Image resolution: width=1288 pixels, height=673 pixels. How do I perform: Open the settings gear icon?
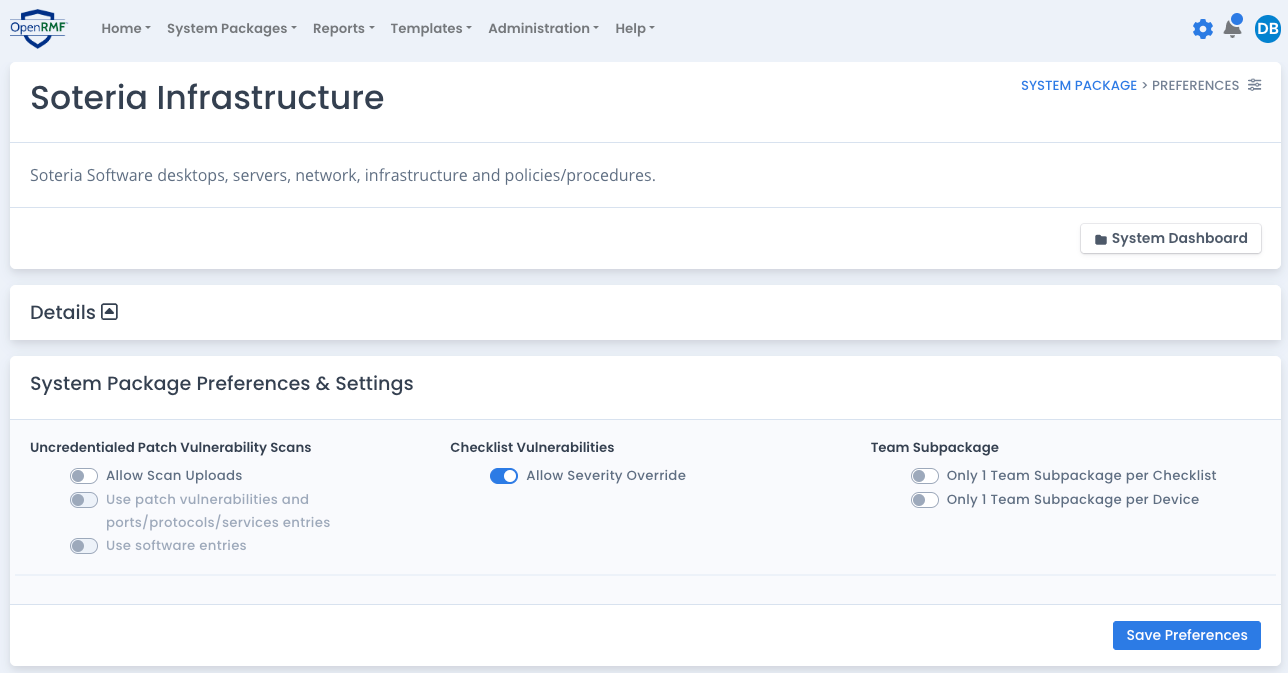(1203, 29)
